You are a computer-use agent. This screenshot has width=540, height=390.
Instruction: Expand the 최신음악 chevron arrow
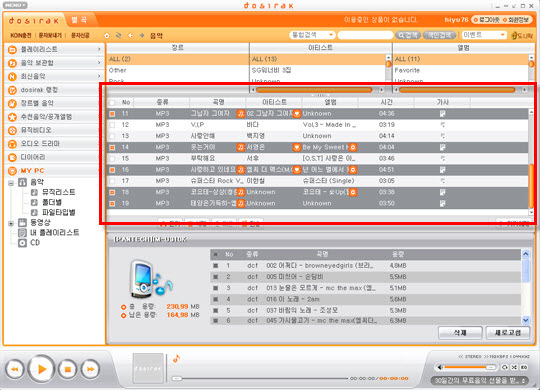coord(99,76)
